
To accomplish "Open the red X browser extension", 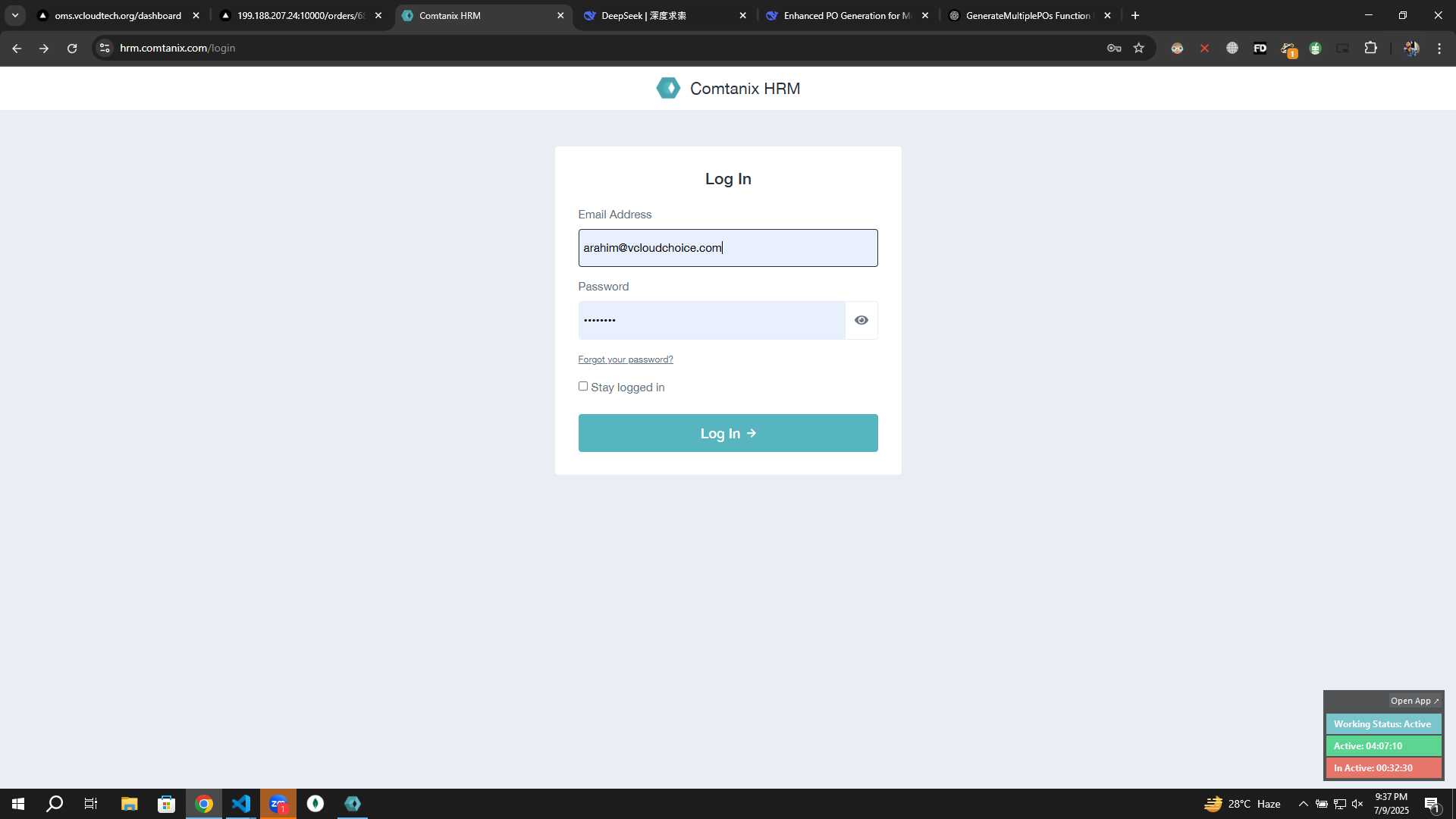I will [x=1204, y=48].
